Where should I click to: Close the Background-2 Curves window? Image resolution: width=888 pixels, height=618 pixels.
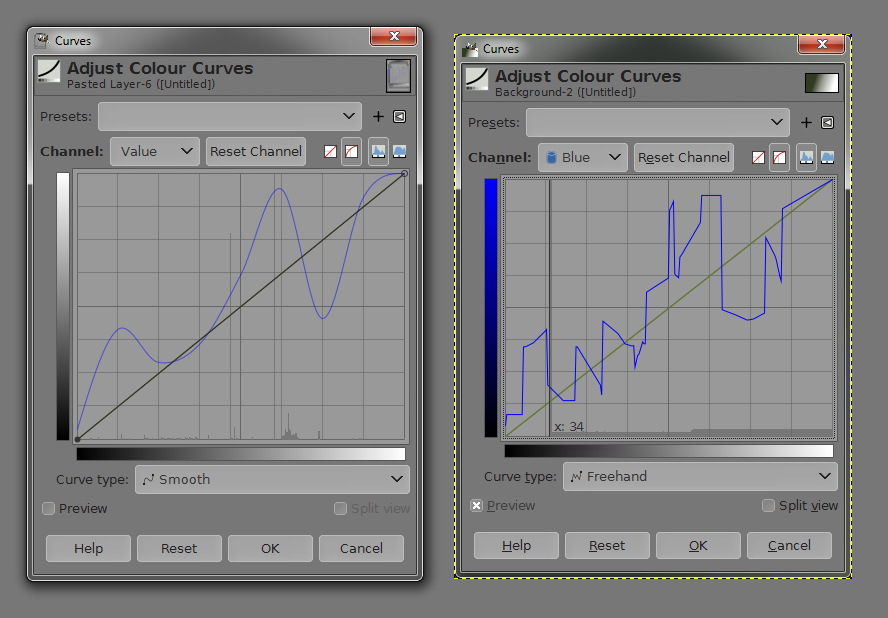pos(822,44)
